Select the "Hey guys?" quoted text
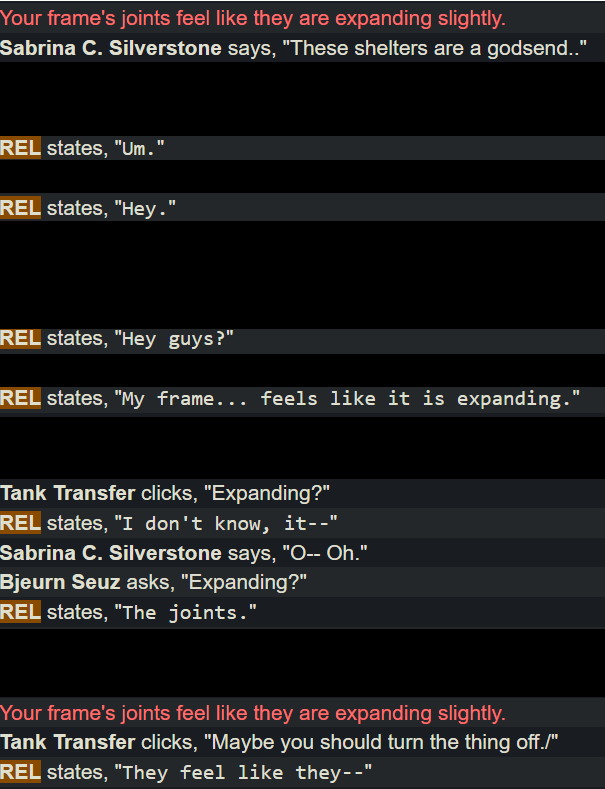Screen dimensions: 605x789 [174, 339]
